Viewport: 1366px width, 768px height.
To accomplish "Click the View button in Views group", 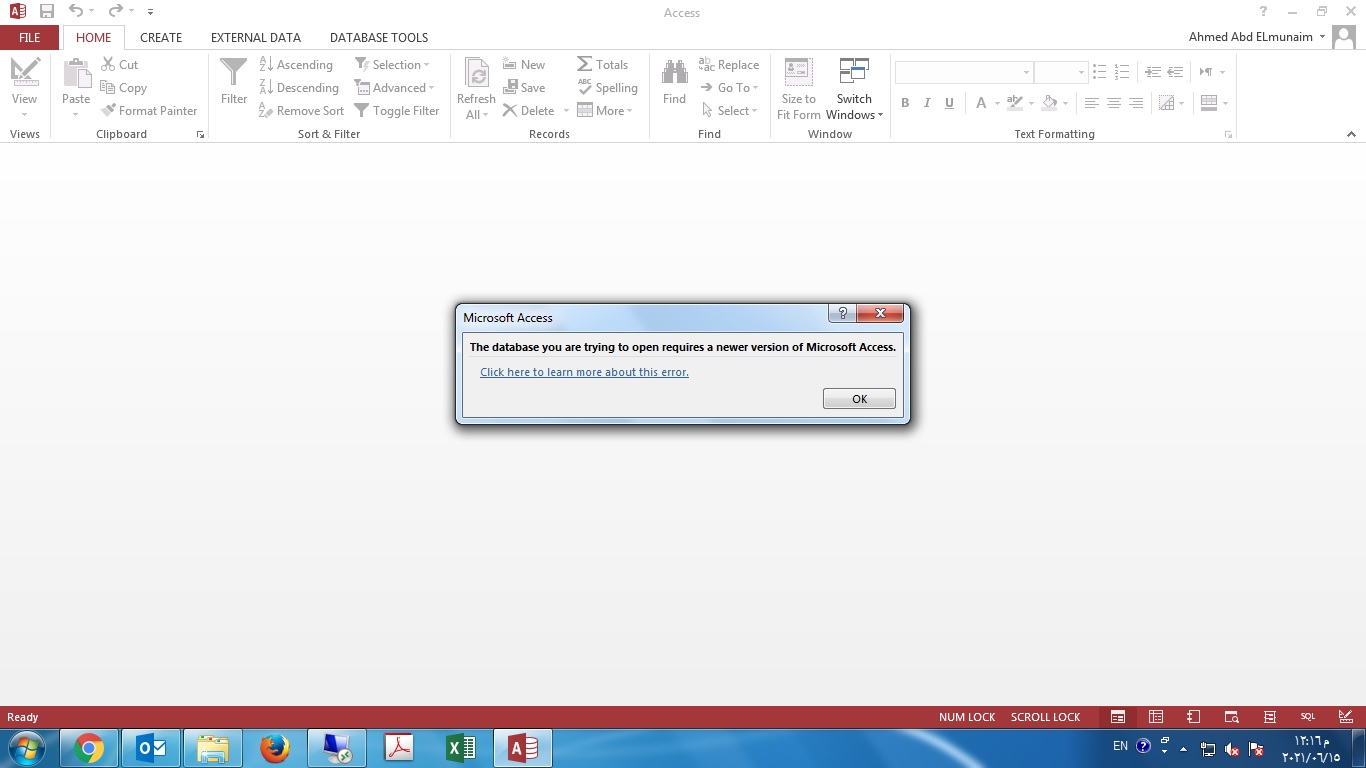I will [24, 88].
